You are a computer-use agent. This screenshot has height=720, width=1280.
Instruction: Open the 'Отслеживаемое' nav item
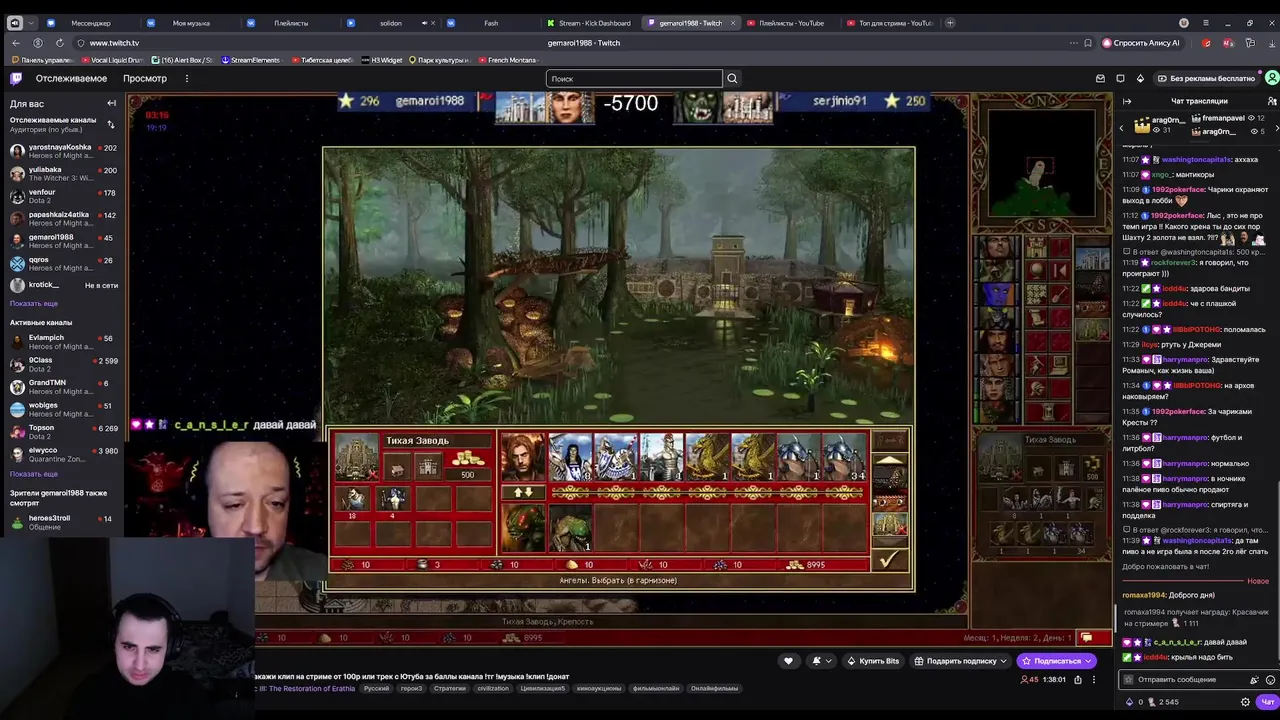[x=71, y=78]
